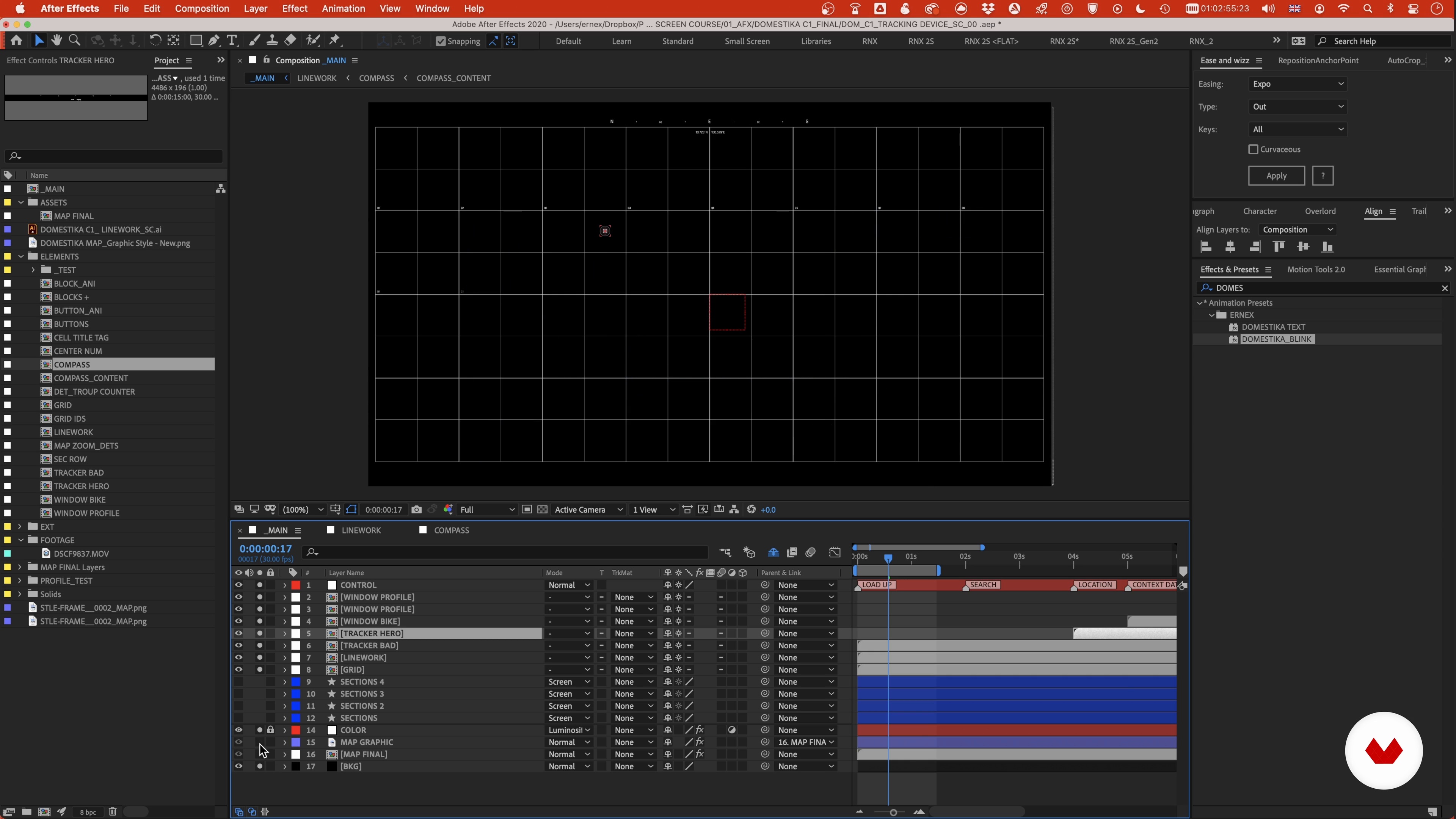The width and height of the screenshot is (1456, 819).
Task: Click COMPASS_CONTENT in composition breadcrumb
Action: pyautogui.click(x=453, y=78)
